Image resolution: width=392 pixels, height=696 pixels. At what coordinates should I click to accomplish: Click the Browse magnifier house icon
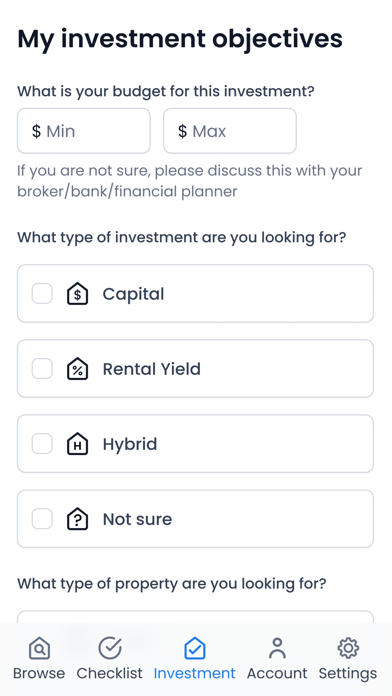(x=40, y=648)
